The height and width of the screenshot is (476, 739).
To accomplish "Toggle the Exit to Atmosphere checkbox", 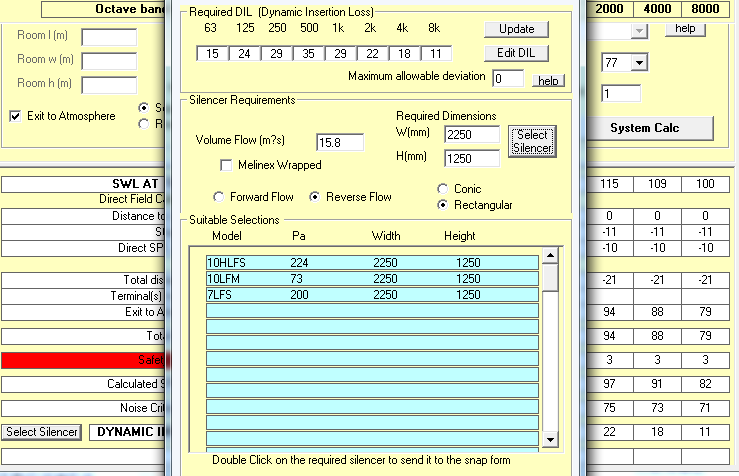I will click(15, 116).
